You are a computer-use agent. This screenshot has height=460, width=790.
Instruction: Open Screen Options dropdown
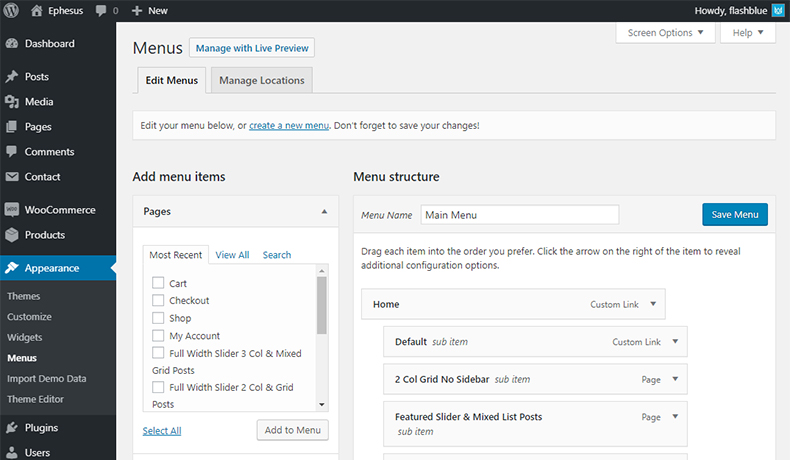click(665, 33)
